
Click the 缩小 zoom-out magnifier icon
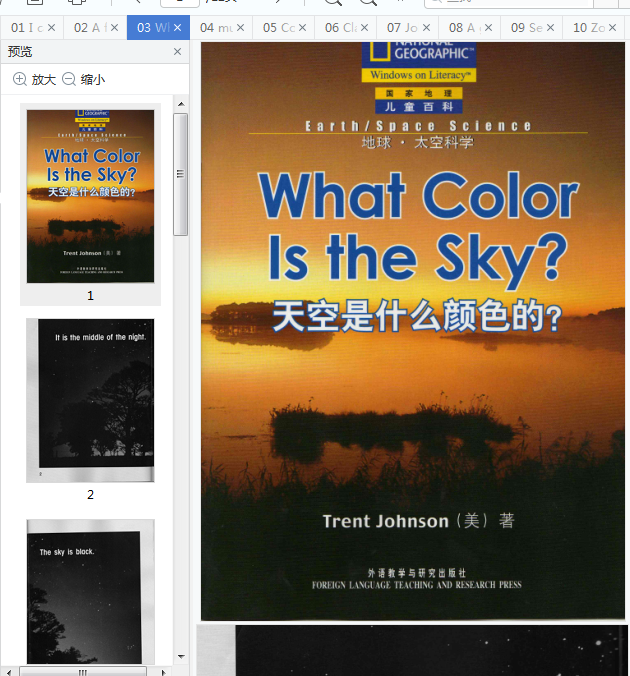tap(69, 79)
